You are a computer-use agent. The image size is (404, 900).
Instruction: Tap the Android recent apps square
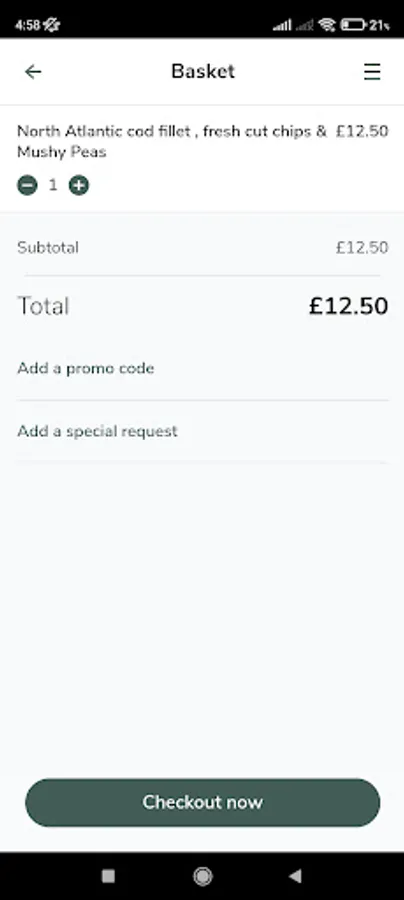pyautogui.click(x=108, y=876)
